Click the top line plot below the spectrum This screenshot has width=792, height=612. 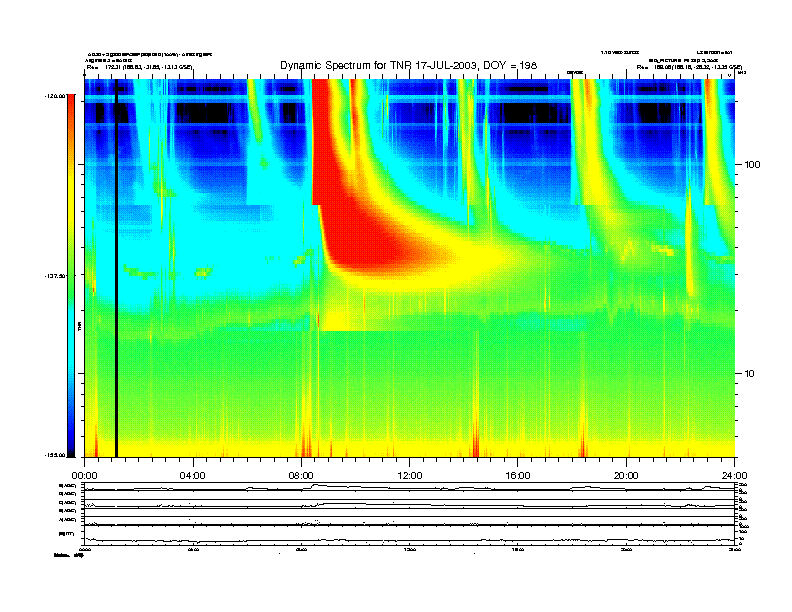pos(409,487)
